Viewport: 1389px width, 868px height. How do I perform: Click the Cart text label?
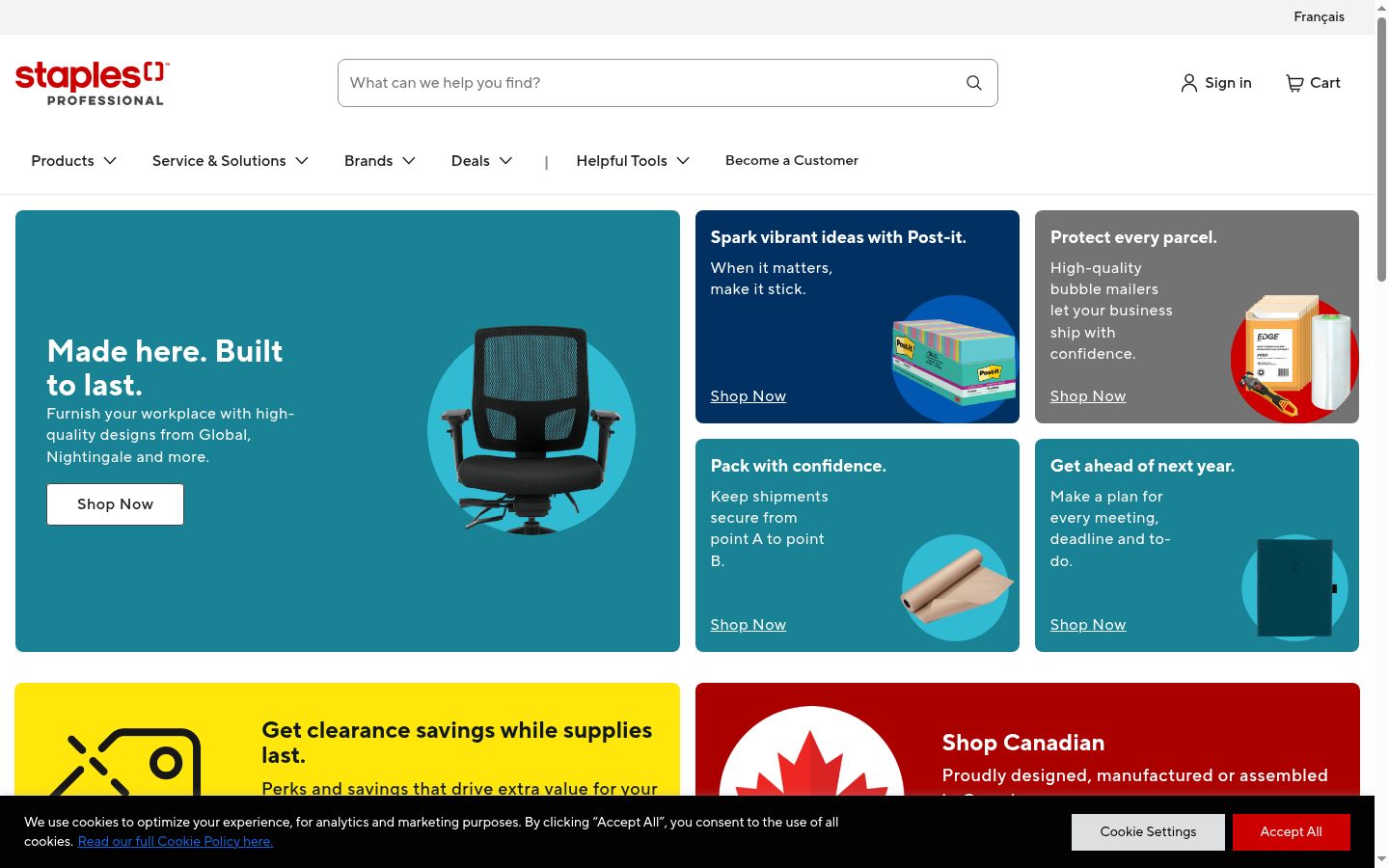pos(1325,83)
